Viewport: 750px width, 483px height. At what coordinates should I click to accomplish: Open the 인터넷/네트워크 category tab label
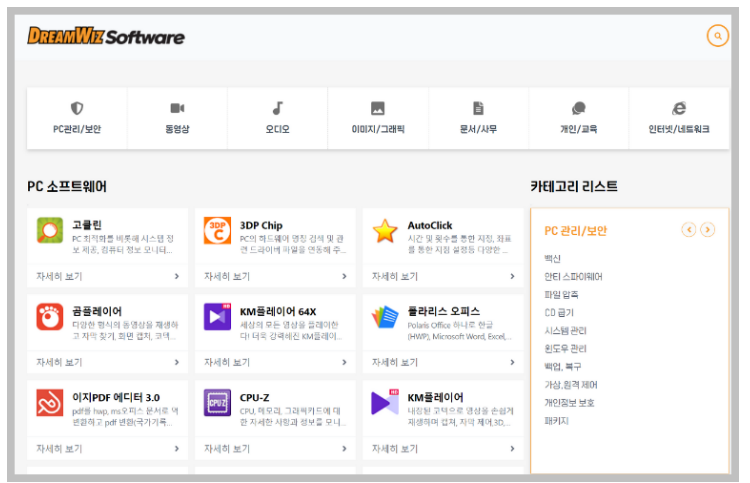tap(679, 129)
